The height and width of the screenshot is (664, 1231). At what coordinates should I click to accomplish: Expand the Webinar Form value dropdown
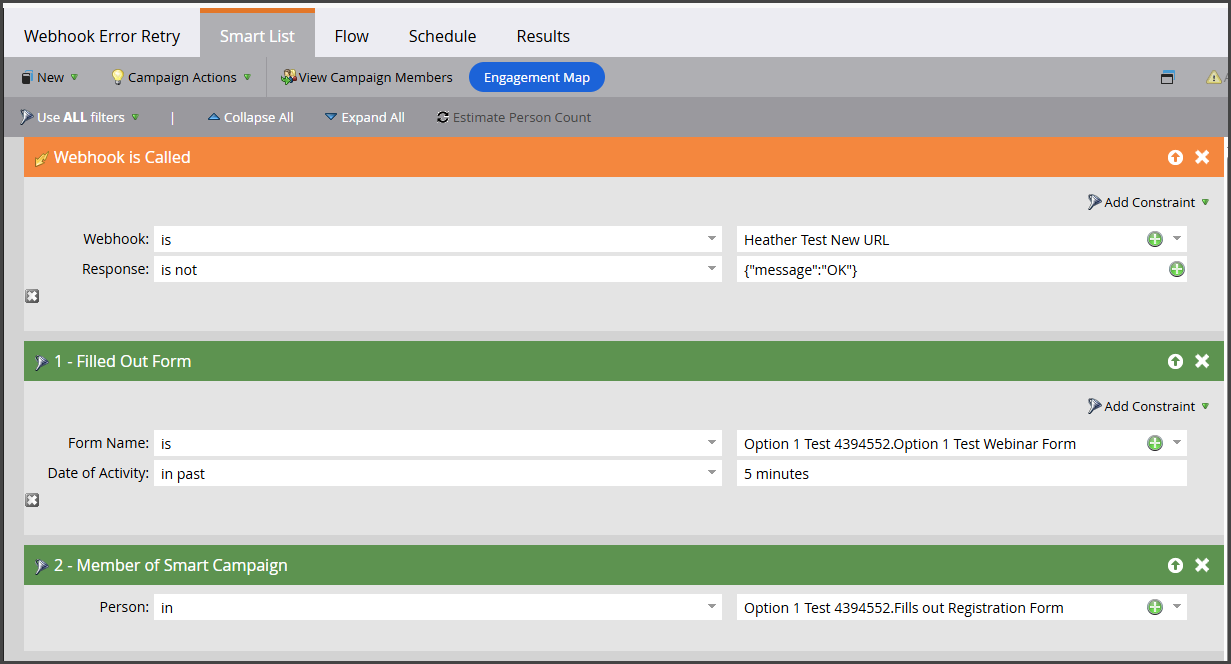pyautogui.click(x=1177, y=443)
